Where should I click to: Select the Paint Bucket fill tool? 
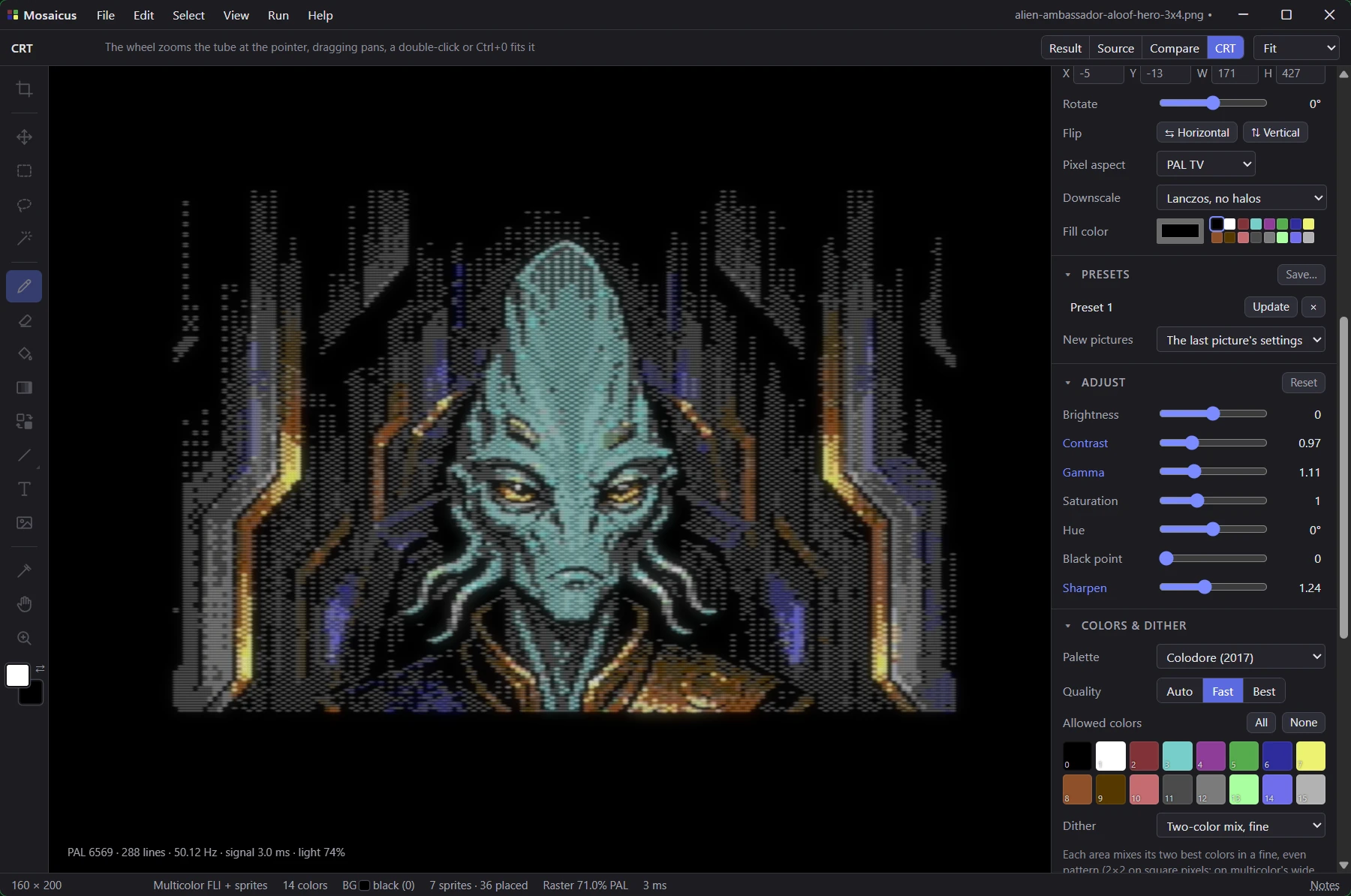click(24, 353)
